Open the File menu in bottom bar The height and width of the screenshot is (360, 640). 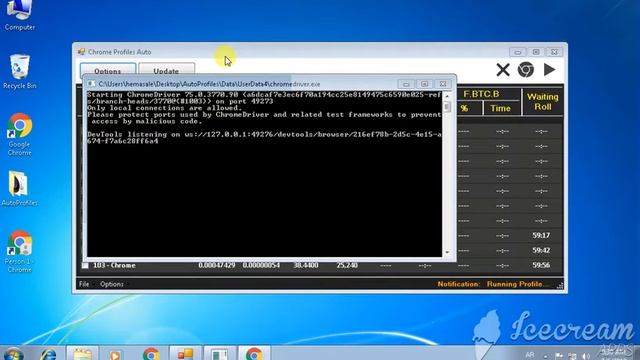84,284
